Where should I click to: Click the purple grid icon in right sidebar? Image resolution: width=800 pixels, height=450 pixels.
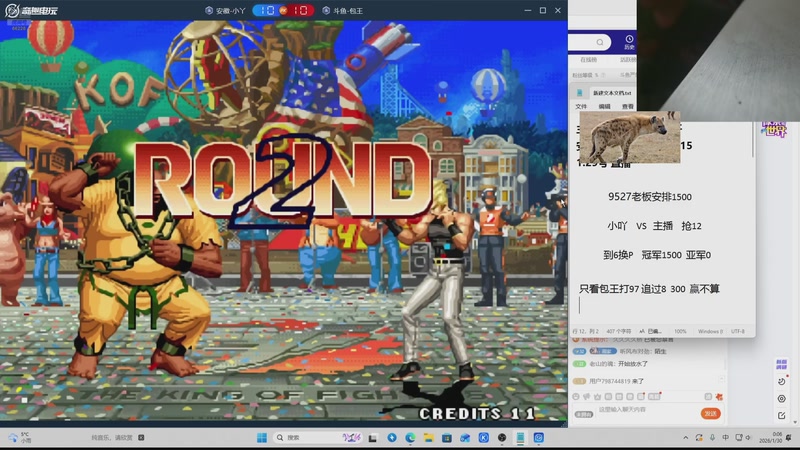point(781,364)
